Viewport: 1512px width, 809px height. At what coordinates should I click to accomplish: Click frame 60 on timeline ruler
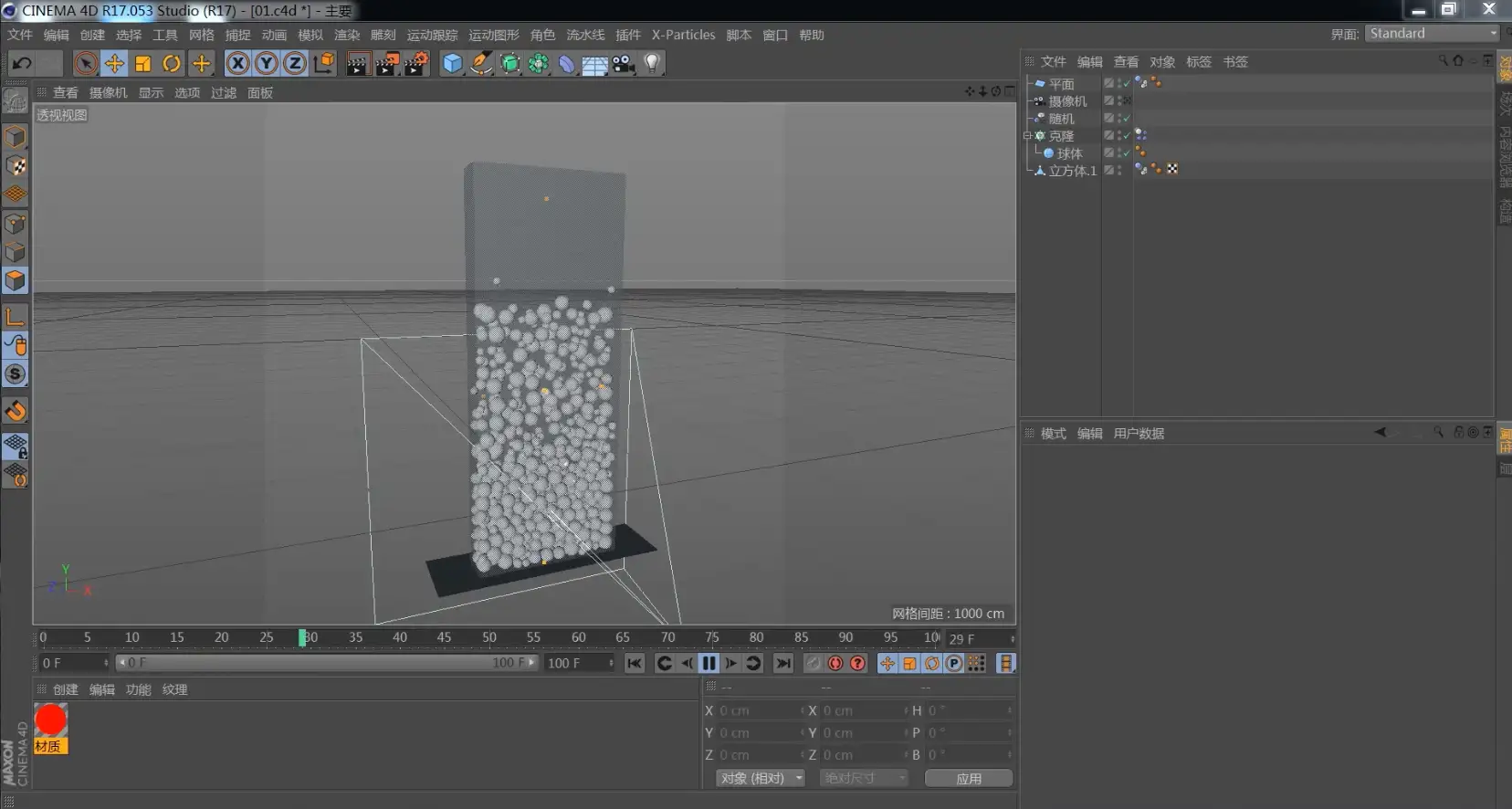tap(578, 637)
